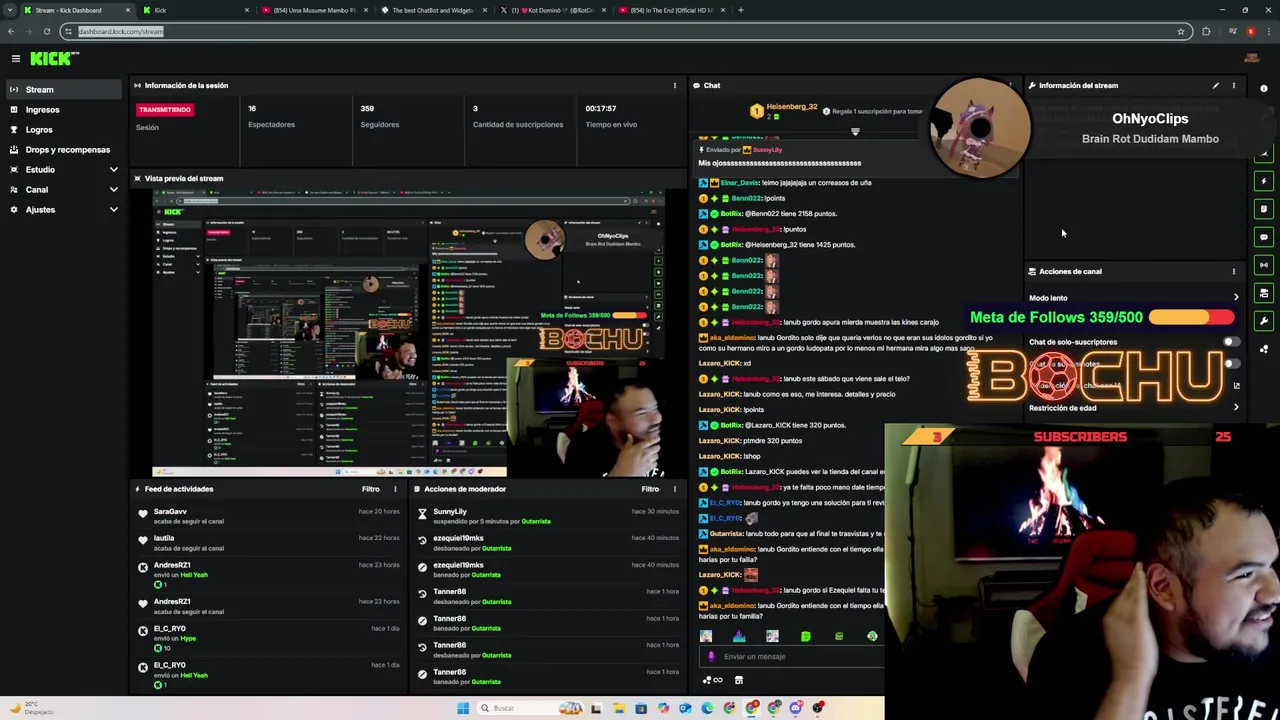Click the TRANSMITIENDO status badge
The width and height of the screenshot is (1280, 720).
[165, 110]
